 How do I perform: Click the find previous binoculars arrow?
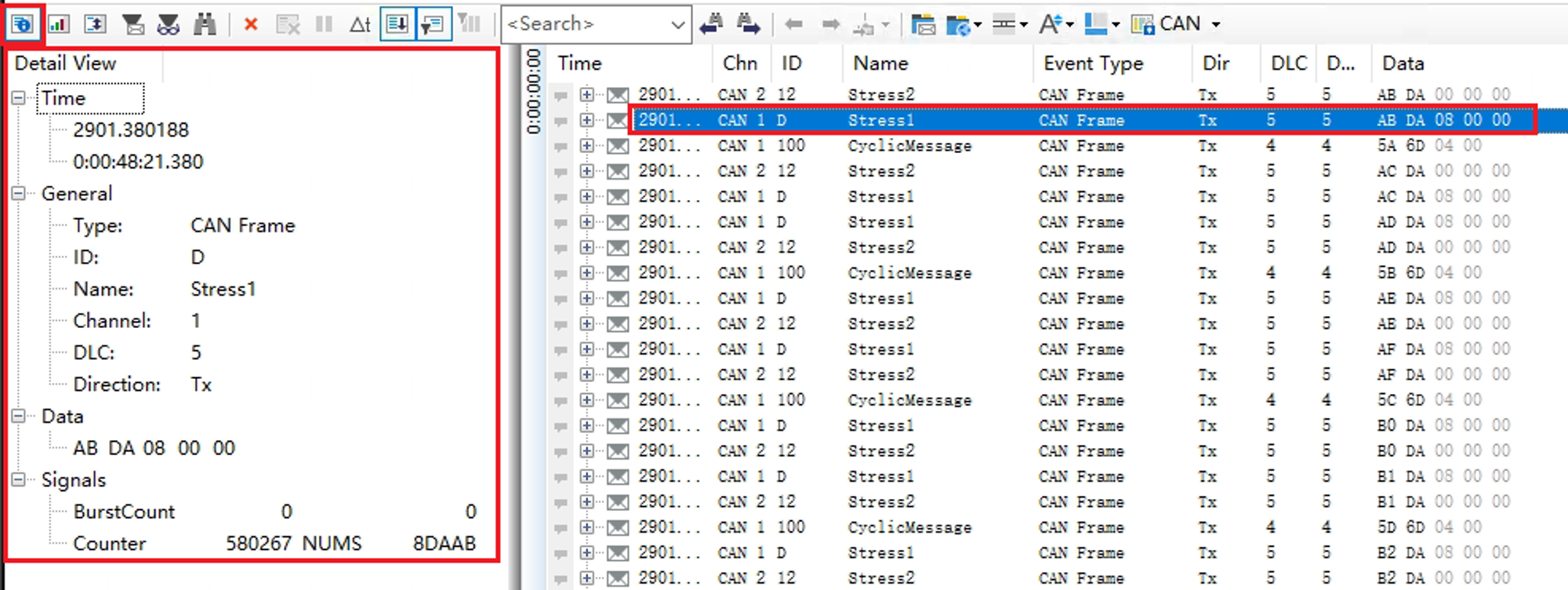pos(711,24)
